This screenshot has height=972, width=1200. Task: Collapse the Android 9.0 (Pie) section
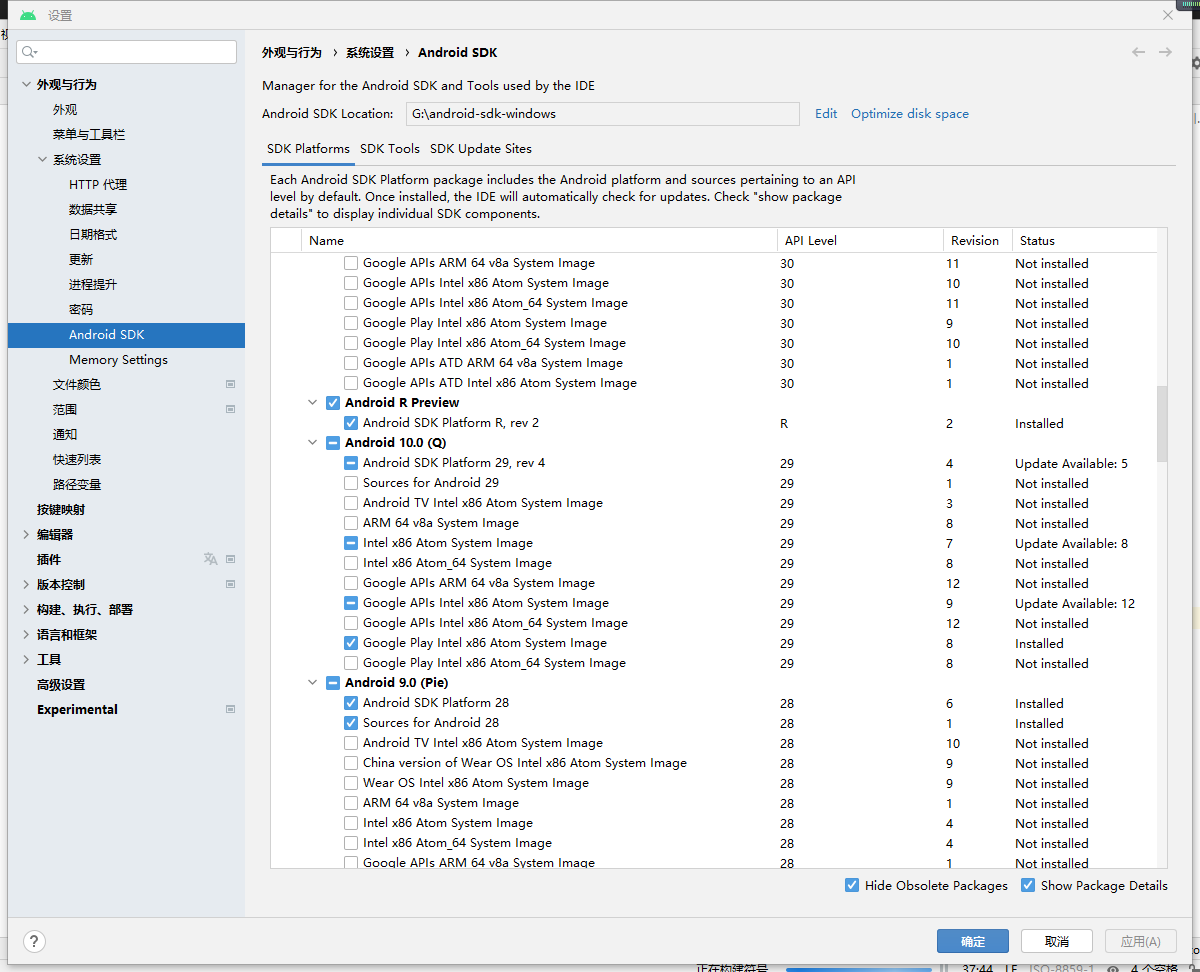pyautogui.click(x=311, y=682)
